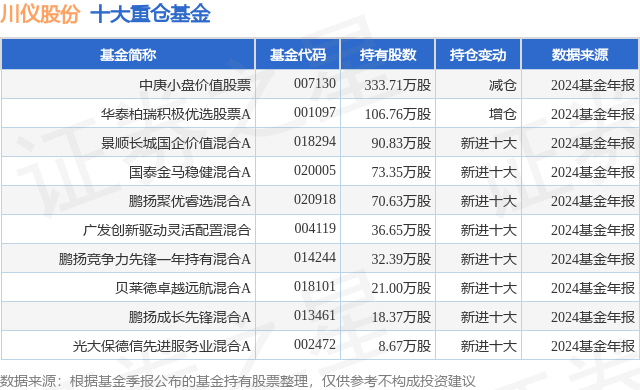
Task: Click fund code 018101
Action: (315, 286)
